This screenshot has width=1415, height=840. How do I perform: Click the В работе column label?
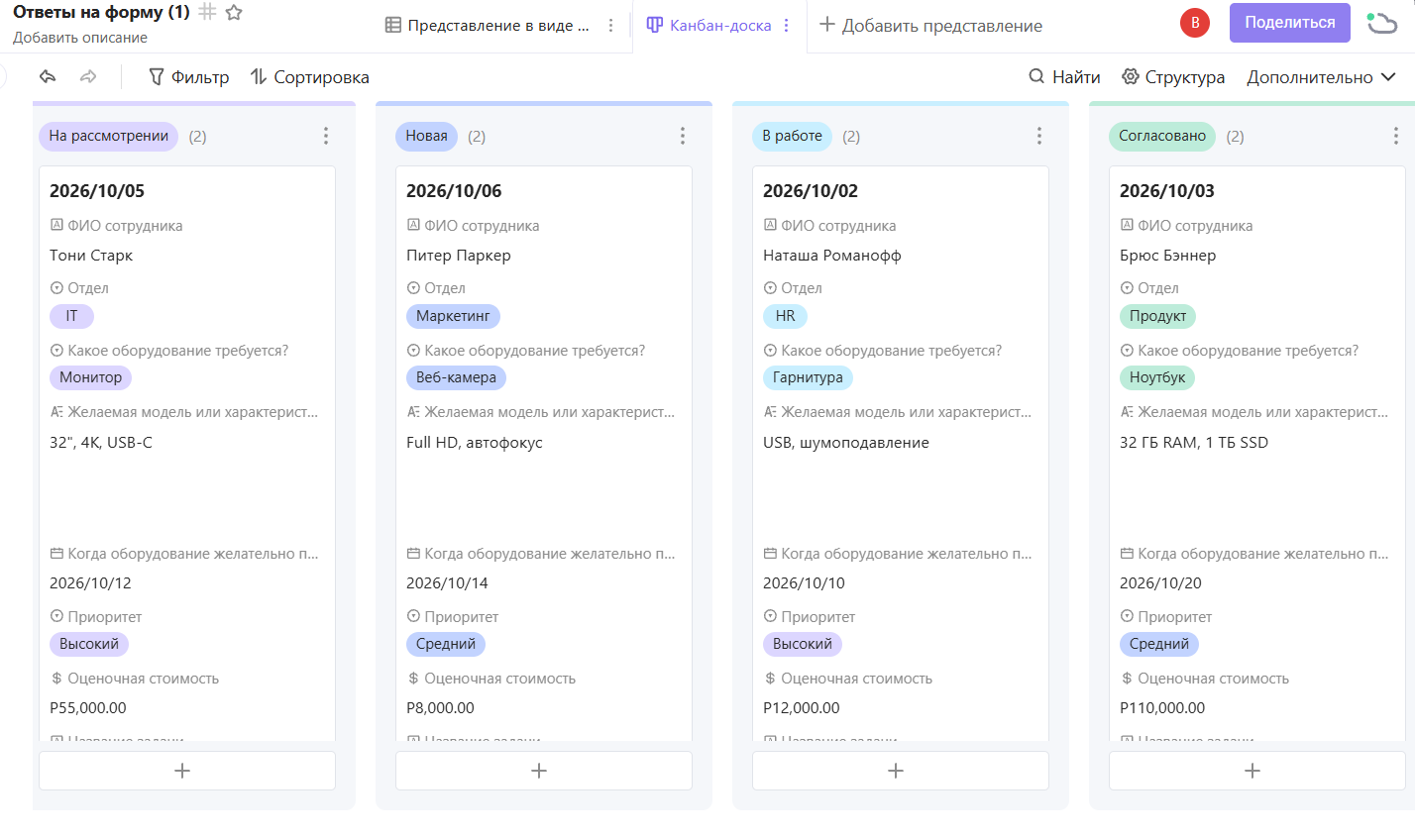tap(793, 136)
